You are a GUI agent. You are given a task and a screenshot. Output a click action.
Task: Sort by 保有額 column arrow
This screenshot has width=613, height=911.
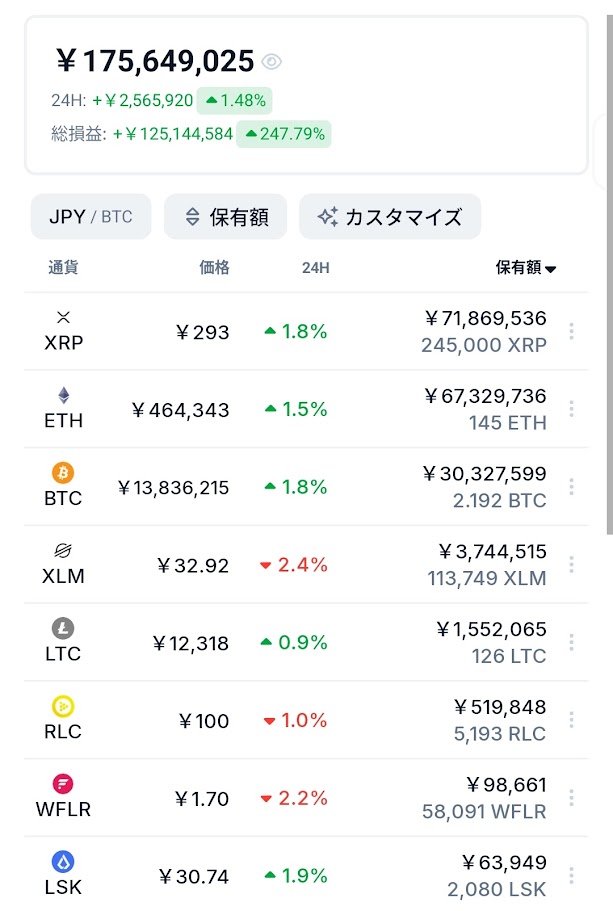point(551,268)
